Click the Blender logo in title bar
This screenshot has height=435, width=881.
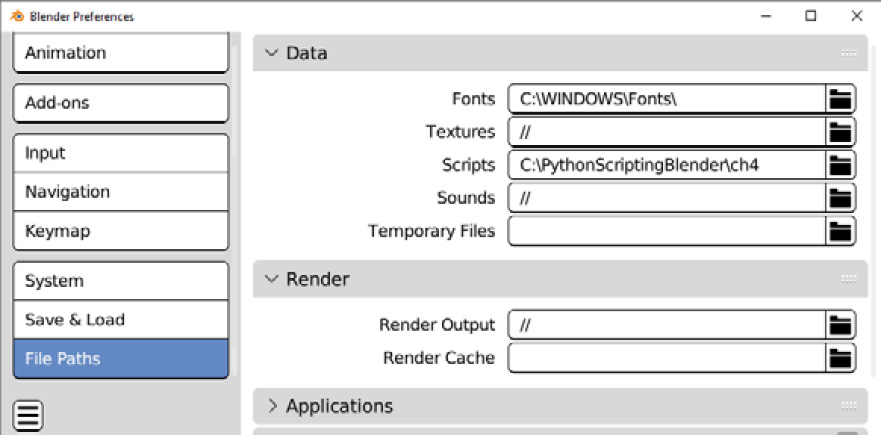[17, 16]
